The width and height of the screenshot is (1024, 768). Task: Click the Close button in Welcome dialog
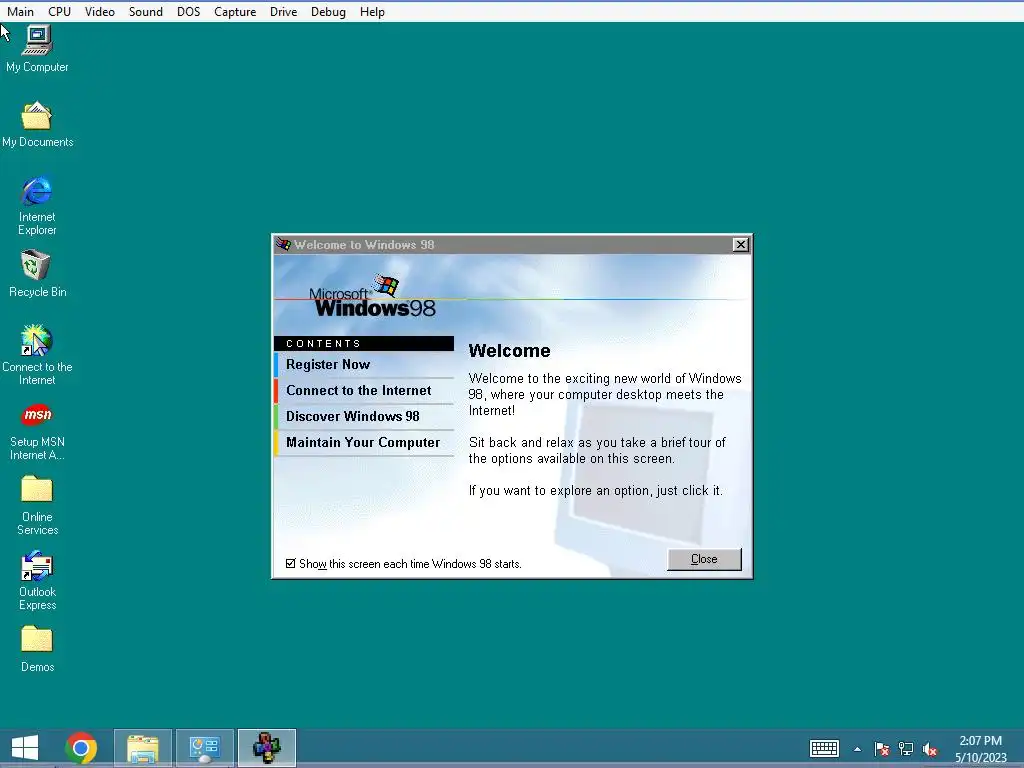pos(704,559)
